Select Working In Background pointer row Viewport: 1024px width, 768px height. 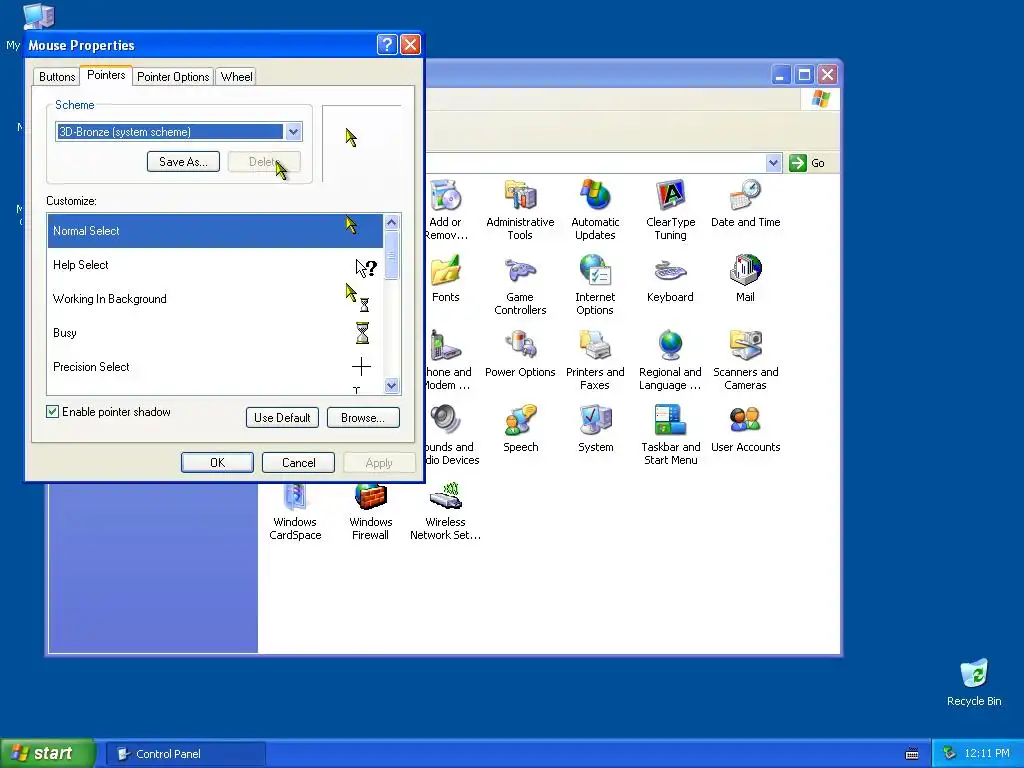(215, 299)
